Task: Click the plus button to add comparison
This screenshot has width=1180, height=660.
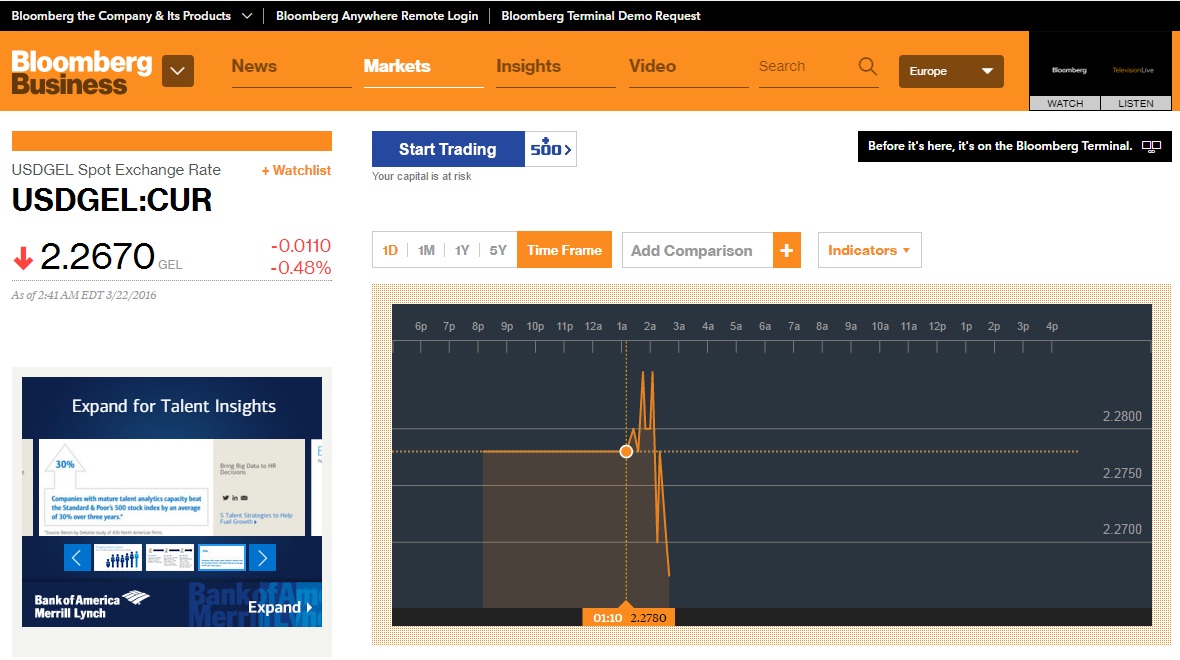Action: [x=786, y=251]
